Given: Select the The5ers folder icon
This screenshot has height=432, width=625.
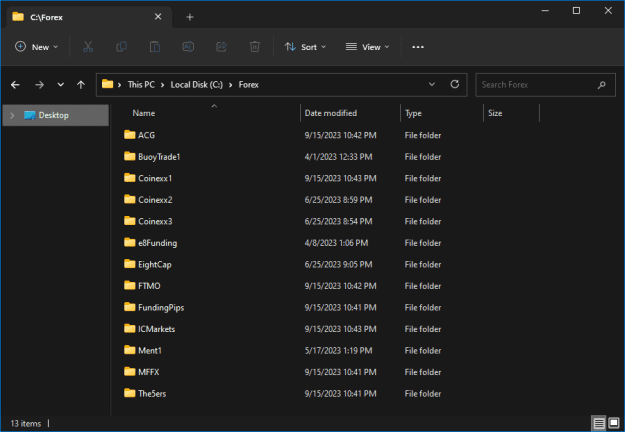Looking at the screenshot, I should 130,393.
